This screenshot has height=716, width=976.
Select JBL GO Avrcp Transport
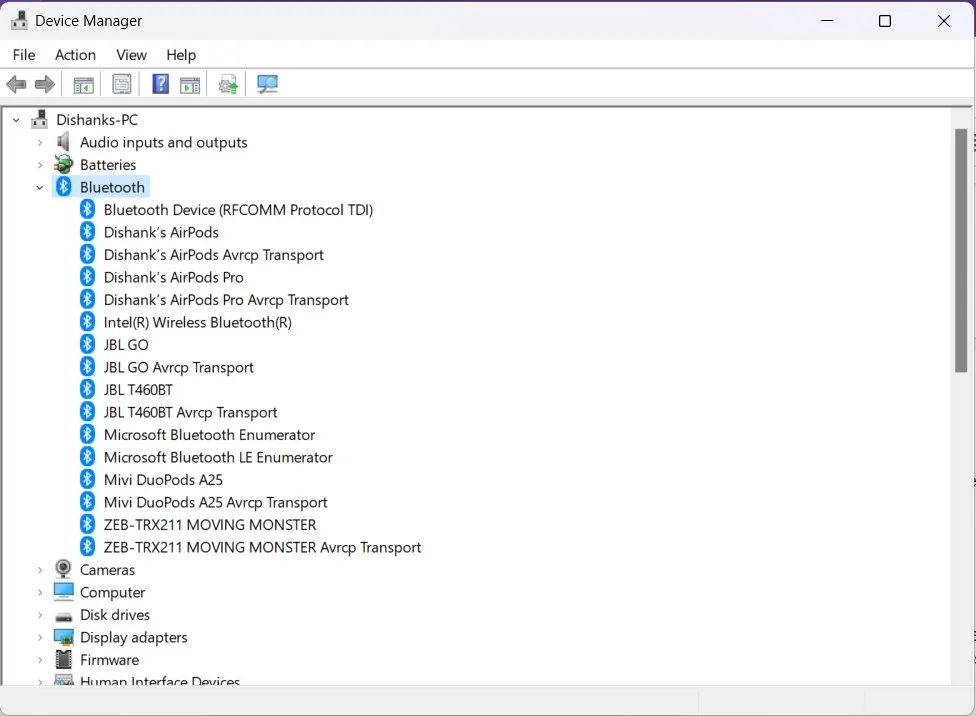pos(179,367)
